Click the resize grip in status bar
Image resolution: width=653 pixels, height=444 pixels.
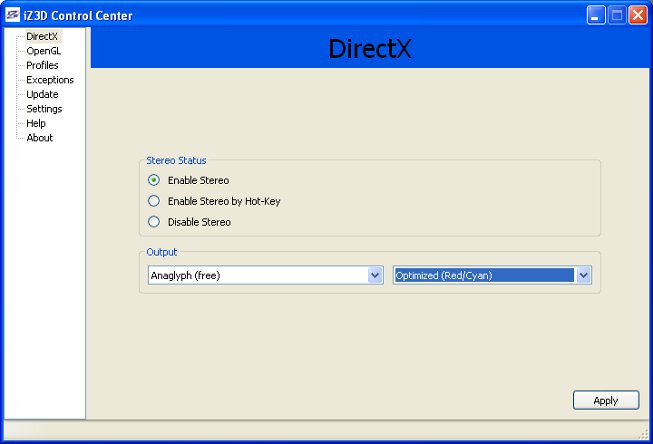[x=644, y=434]
